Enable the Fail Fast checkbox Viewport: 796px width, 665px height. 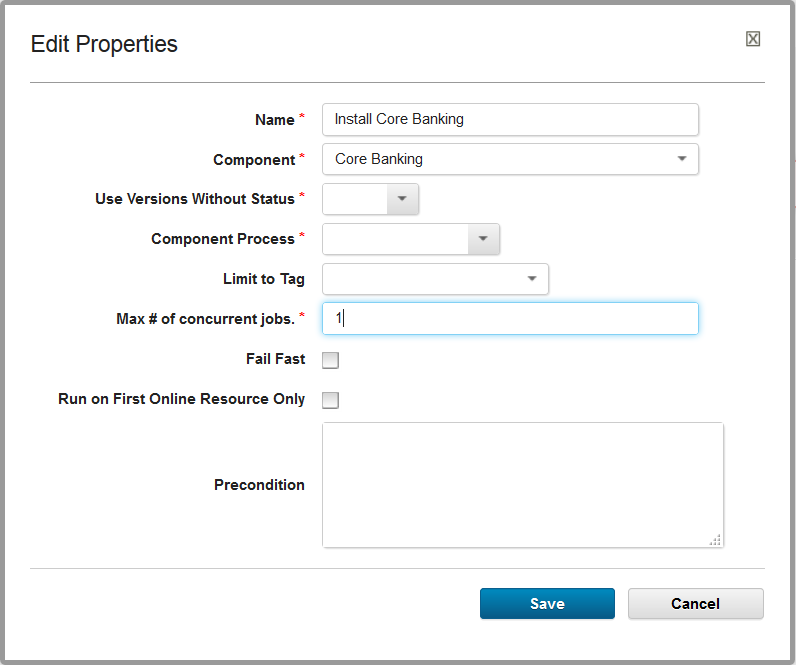[x=331, y=360]
